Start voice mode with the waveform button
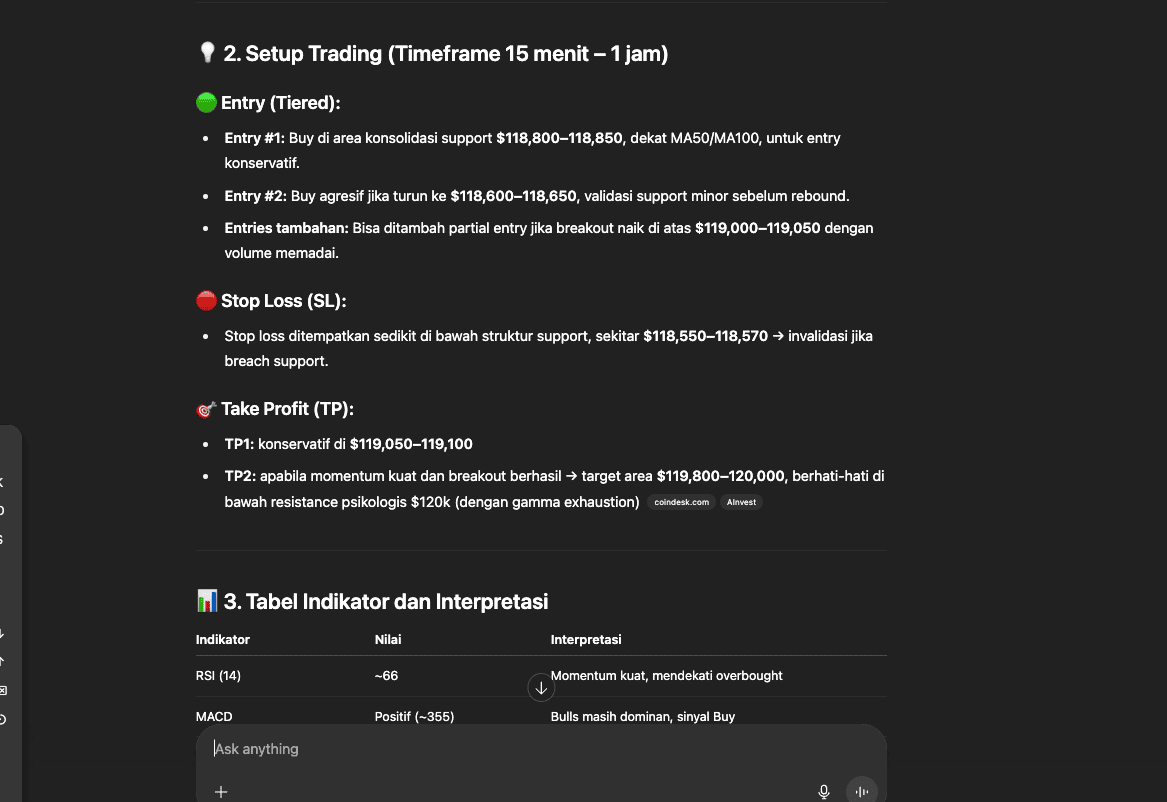Viewport: 1167px width, 802px height. [861, 791]
